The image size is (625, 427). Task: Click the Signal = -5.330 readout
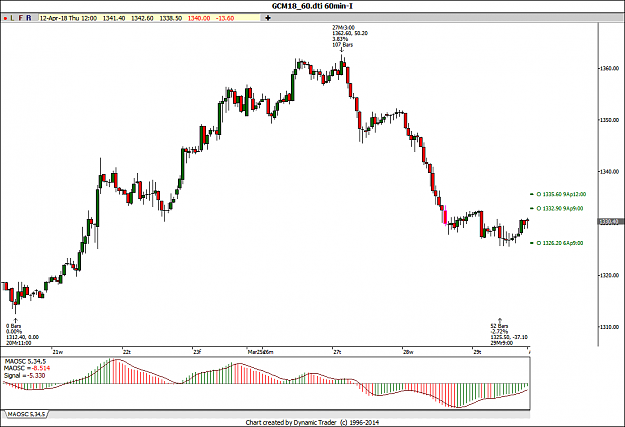(24, 376)
